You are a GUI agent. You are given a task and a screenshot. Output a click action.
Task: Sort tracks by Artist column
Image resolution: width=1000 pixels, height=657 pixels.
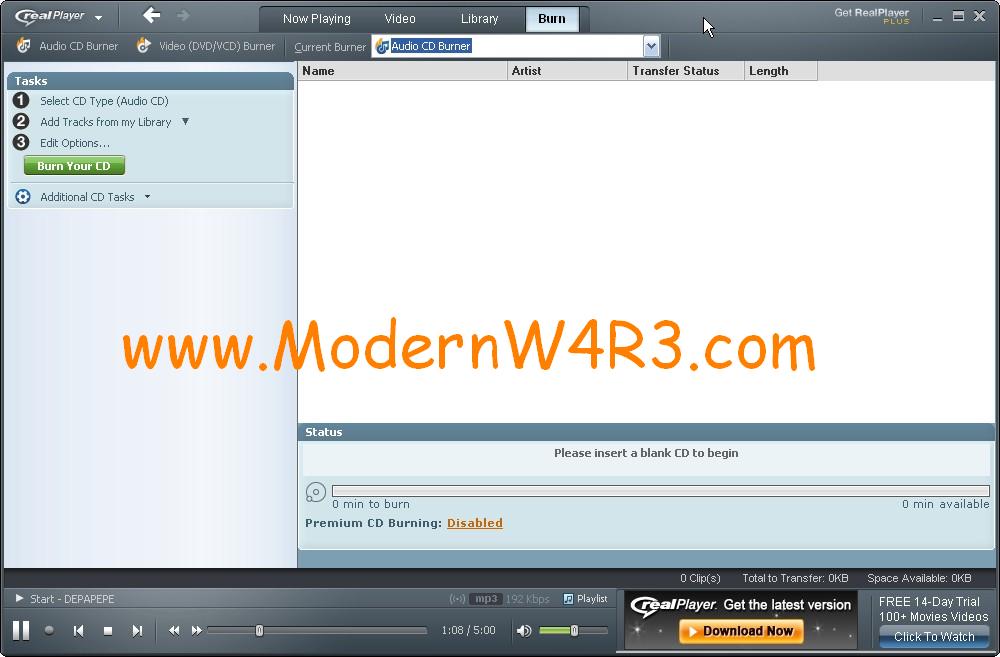point(567,71)
